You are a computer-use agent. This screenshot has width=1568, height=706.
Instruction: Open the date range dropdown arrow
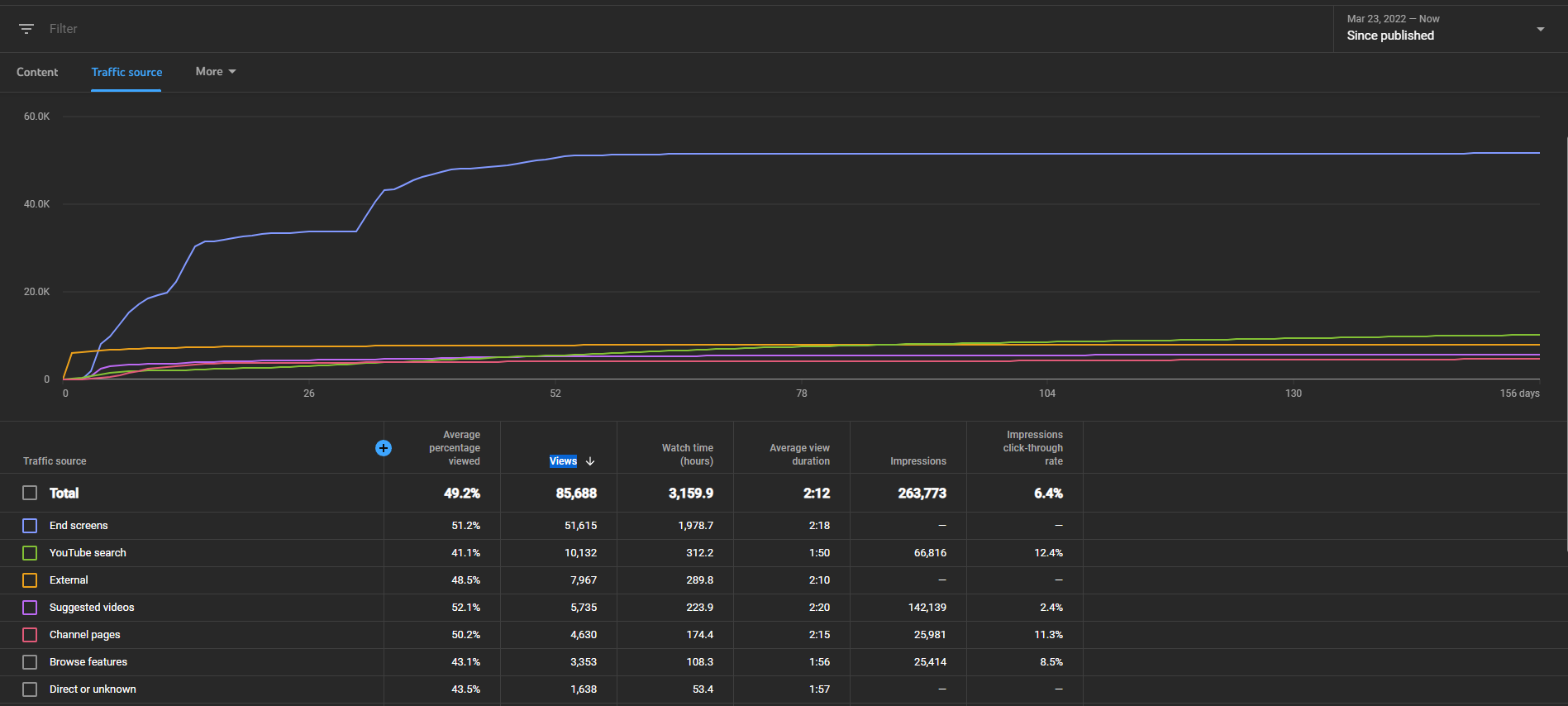pyautogui.click(x=1540, y=29)
